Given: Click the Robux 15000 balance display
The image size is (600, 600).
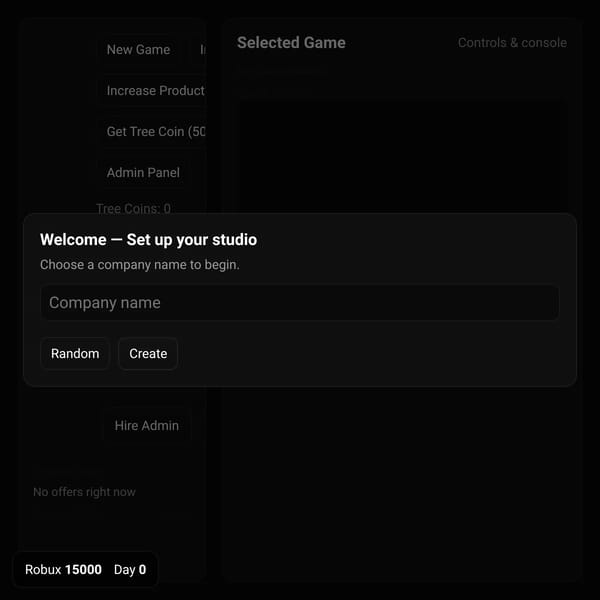Looking at the screenshot, I should click(x=63, y=569).
